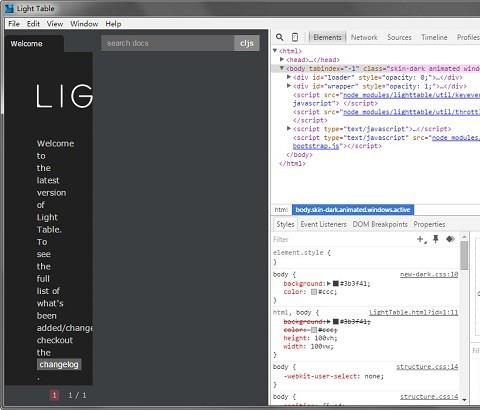Screen dimensions: 480x410
Task: Click the inspect element magnifier icon
Action: tap(280, 37)
